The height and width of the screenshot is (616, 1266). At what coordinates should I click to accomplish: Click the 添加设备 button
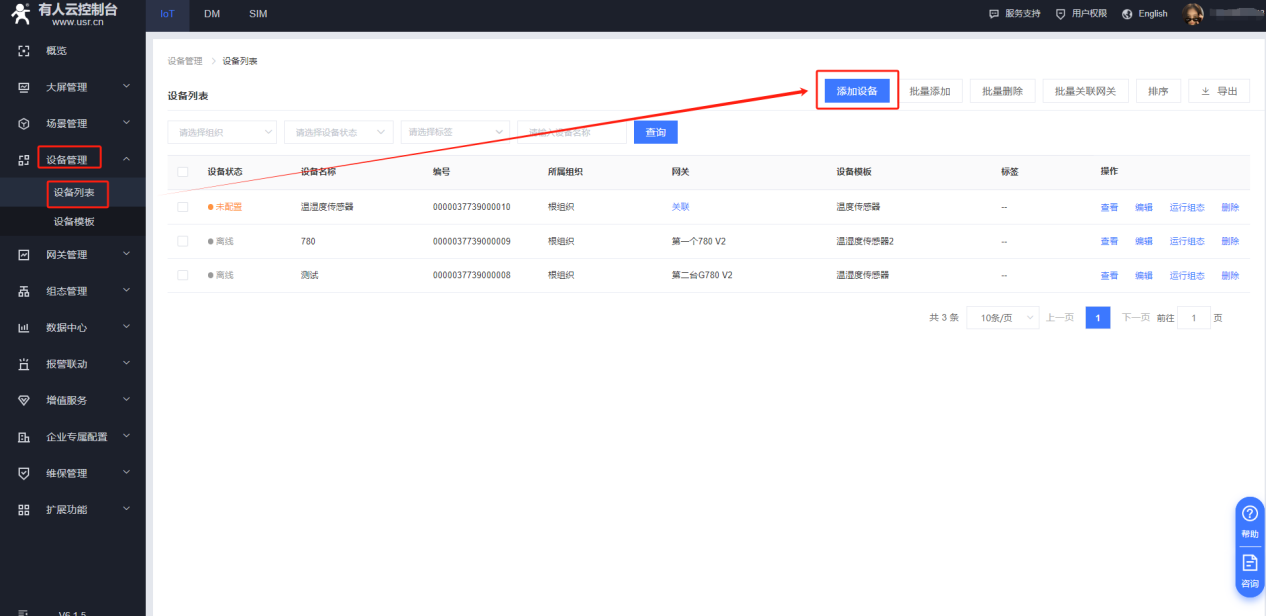click(x=857, y=91)
